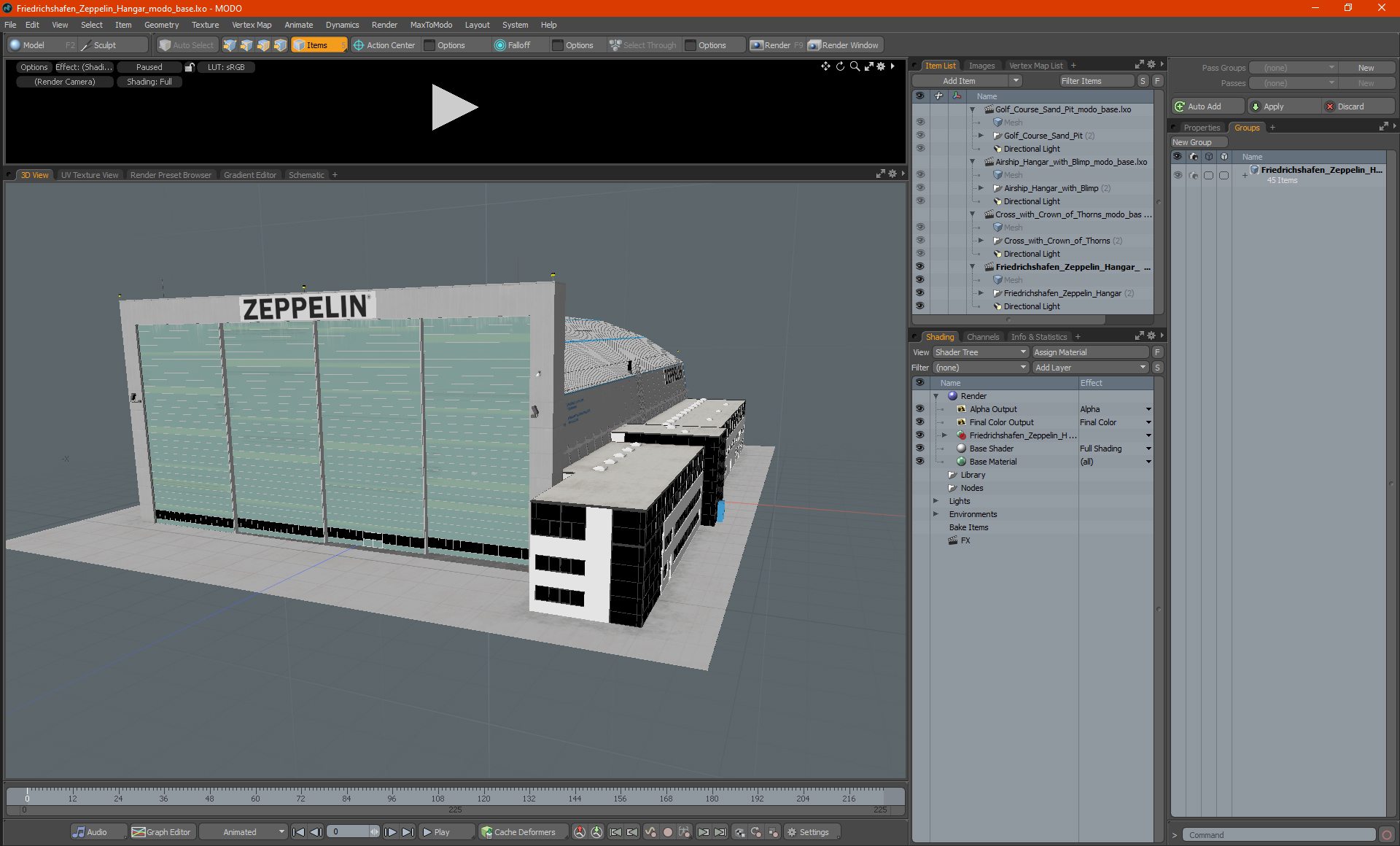Screen dimensions: 1400x846
Task: Open Shader Tree view dropdown
Action: 980,352
